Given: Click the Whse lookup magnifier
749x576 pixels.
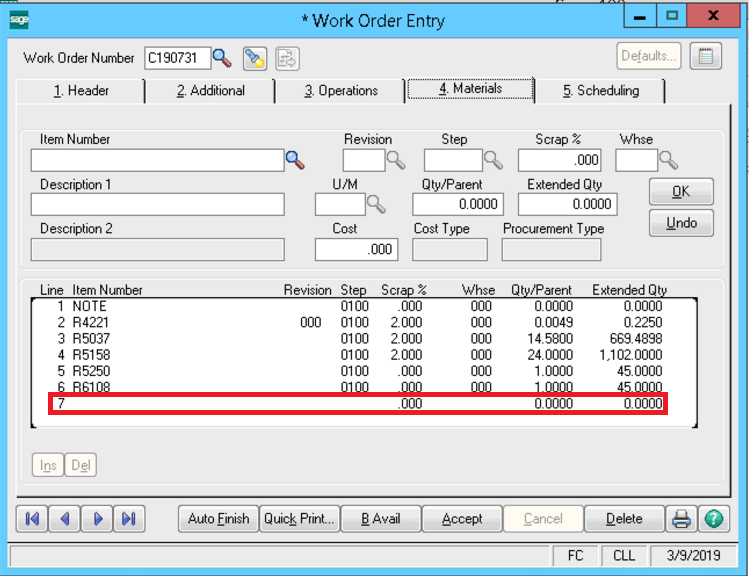Looking at the screenshot, I should pos(668,160).
